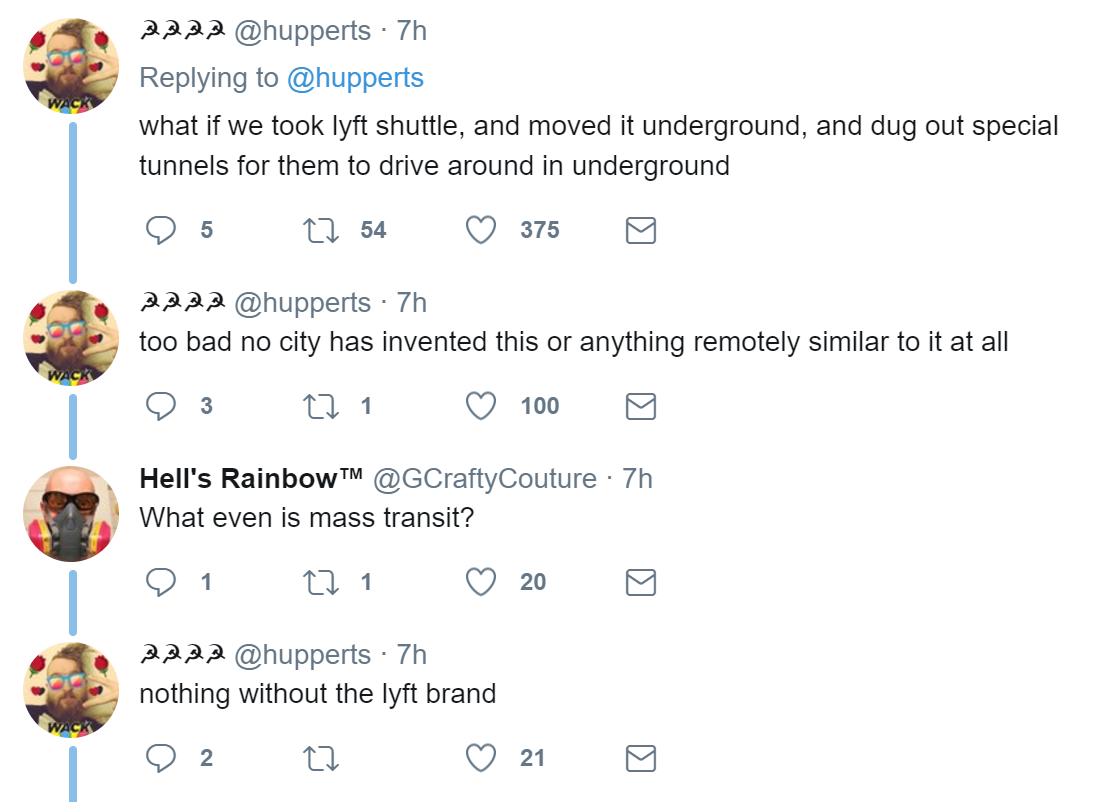The image size is (1094, 802).
Task: Open the 'Replying to @hupperts' mention link
Action: pyautogui.click(x=355, y=78)
